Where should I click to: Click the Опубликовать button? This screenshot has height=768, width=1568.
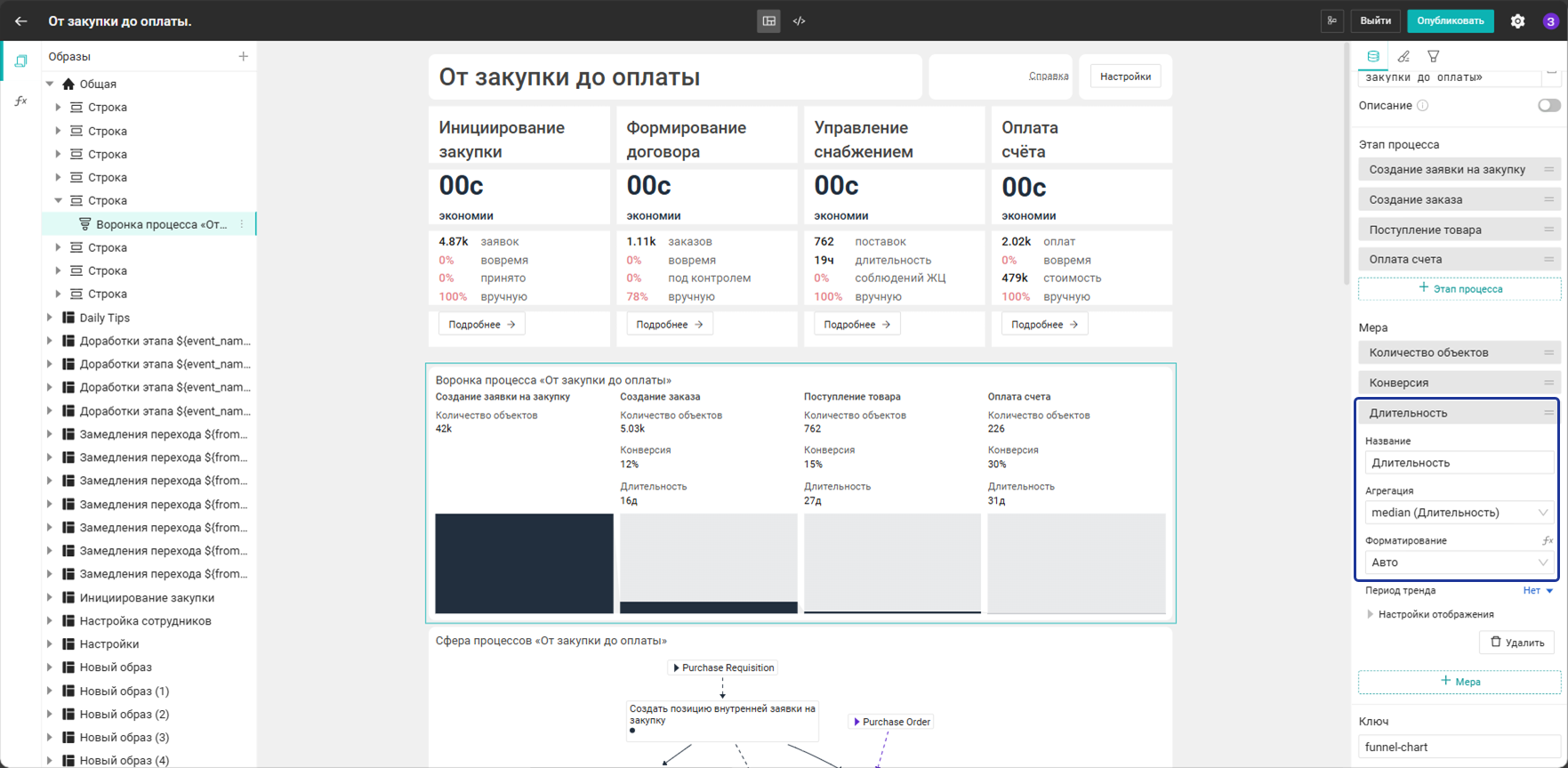pos(1451,20)
